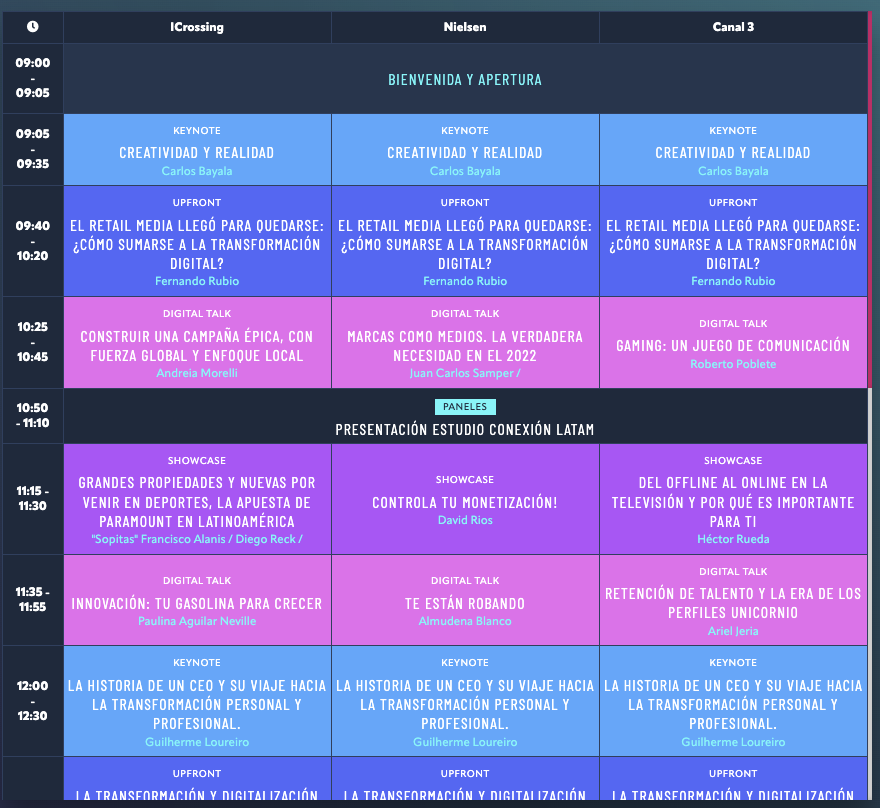Image resolution: width=880 pixels, height=808 pixels.
Task: Open El Retail Media upfront in ICrossing column
Action: 197,241
